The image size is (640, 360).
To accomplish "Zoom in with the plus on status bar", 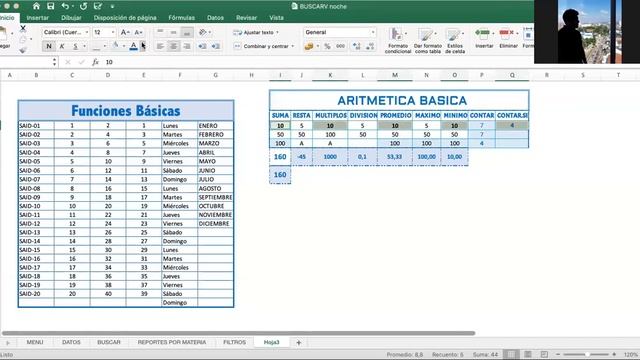I will (x=614, y=354).
